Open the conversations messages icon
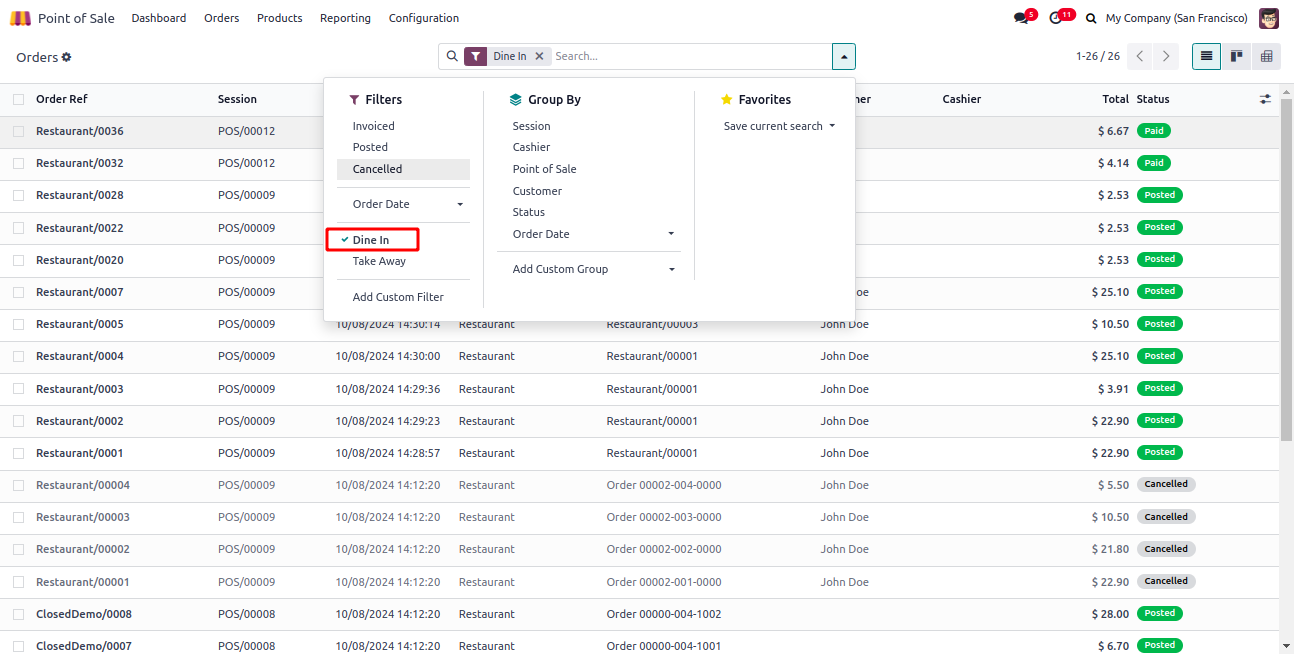This screenshot has width=1294, height=654. [x=1021, y=18]
